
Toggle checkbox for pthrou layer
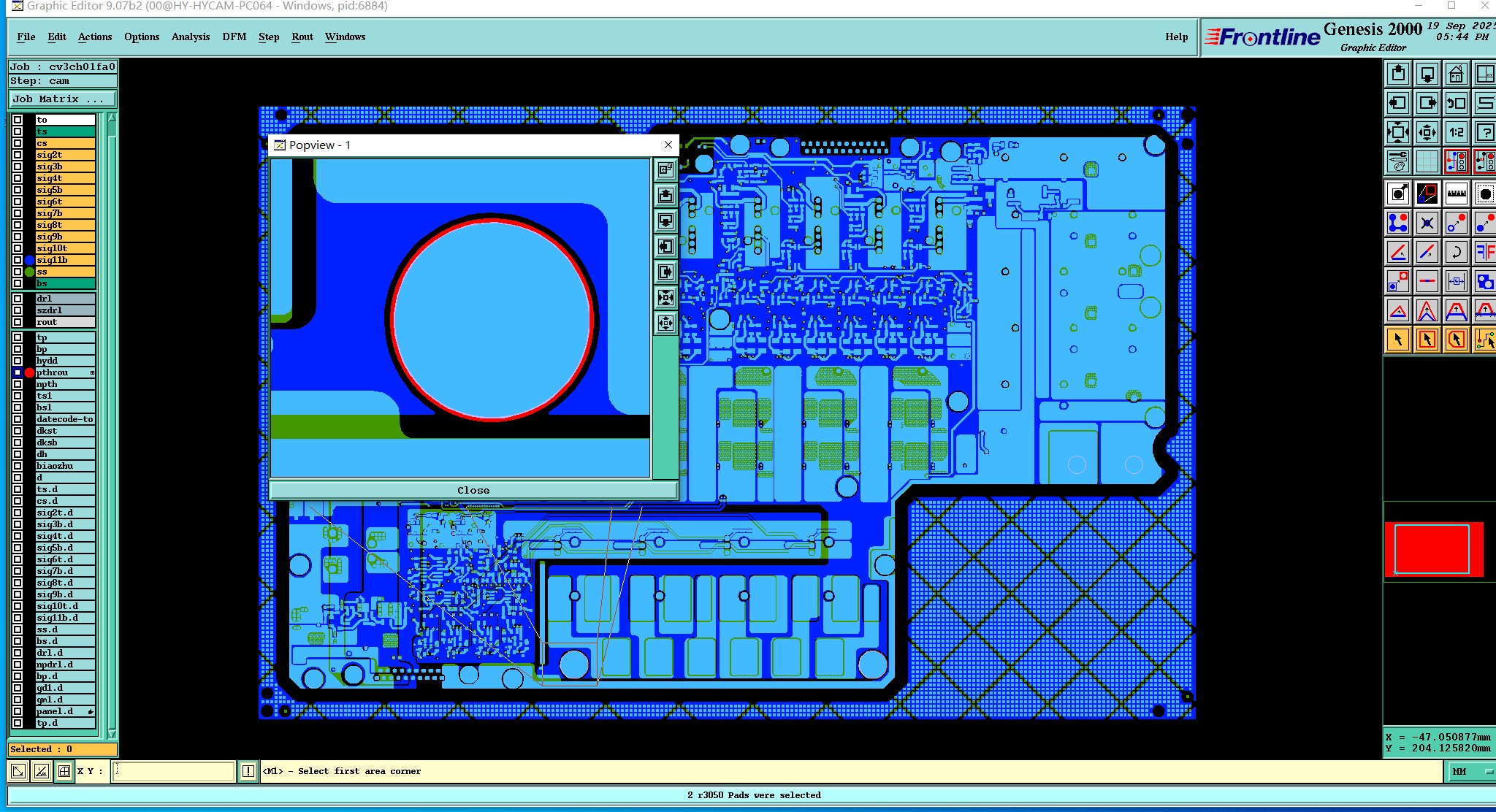[18, 372]
